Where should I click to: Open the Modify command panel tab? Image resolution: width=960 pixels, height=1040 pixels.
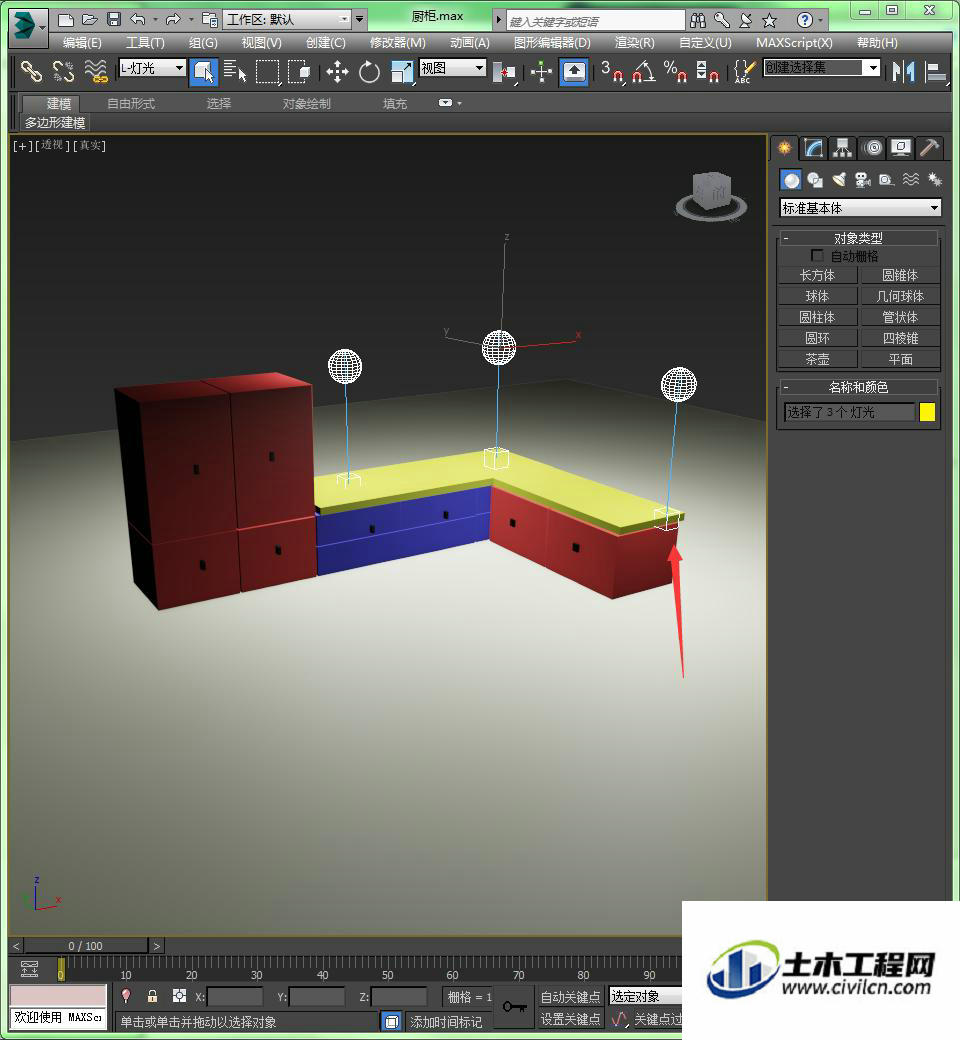click(x=813, y=147)
